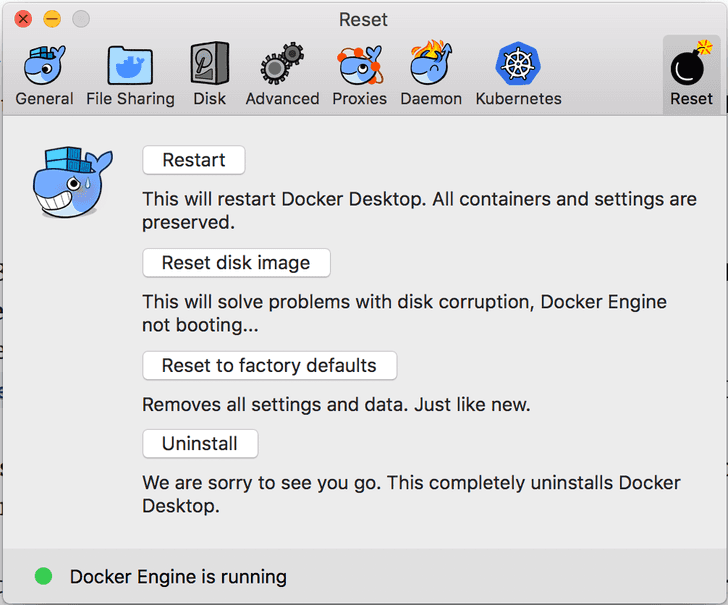The height and width of the screenshot is (605, 728).
Task: Open the Kubernetes settings pane
Action: (518, 74)
